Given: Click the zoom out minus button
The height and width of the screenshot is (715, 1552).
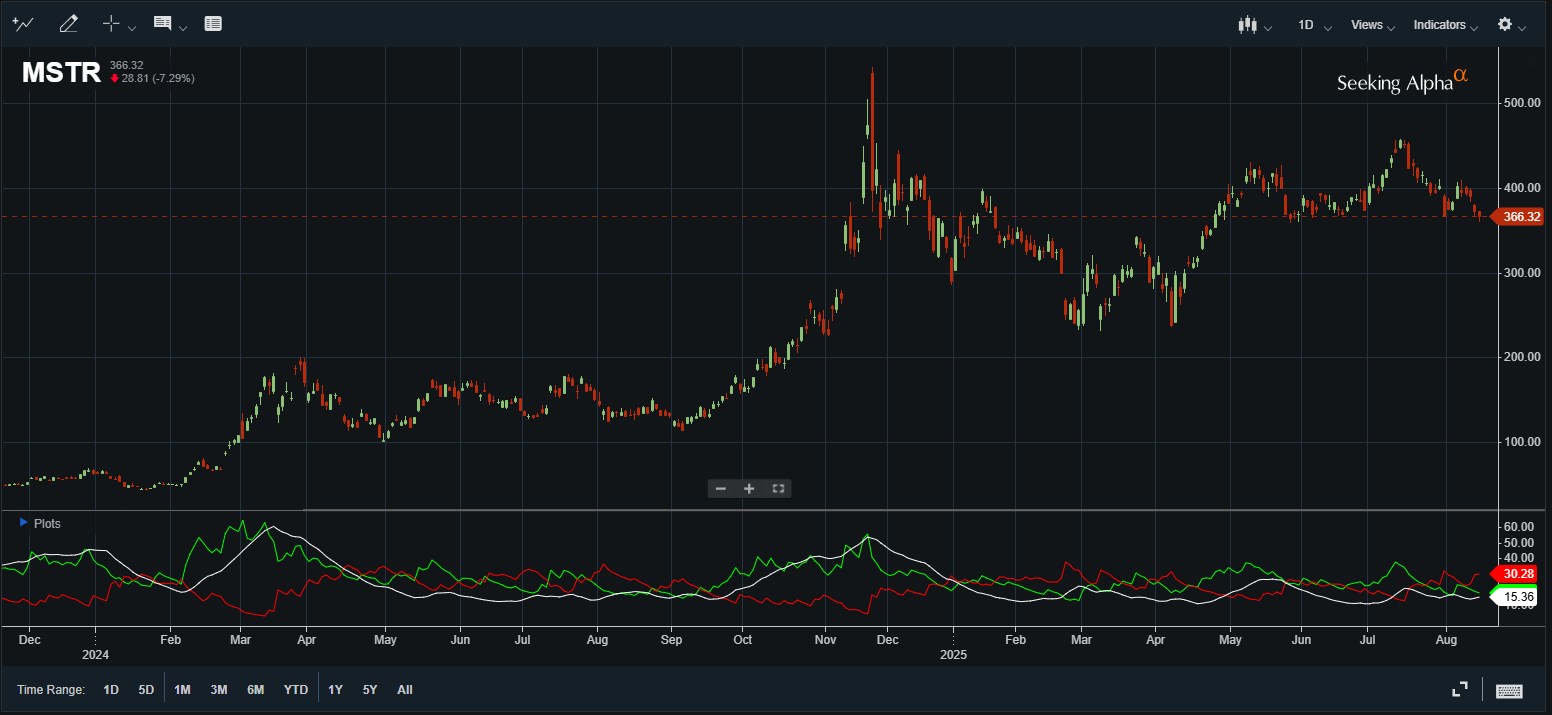Looking at the screenshot, I should tap(721, 488).
